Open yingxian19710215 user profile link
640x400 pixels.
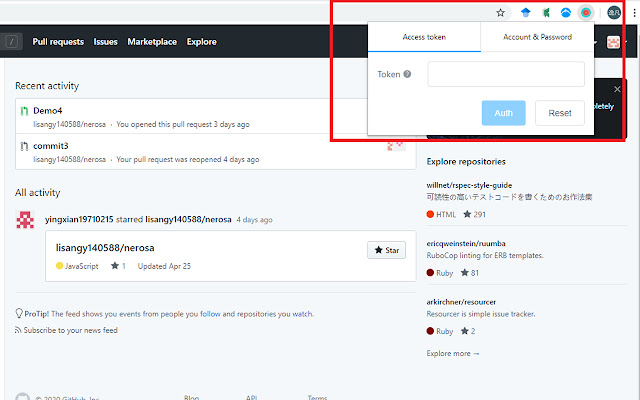click(x=79, y=220)
